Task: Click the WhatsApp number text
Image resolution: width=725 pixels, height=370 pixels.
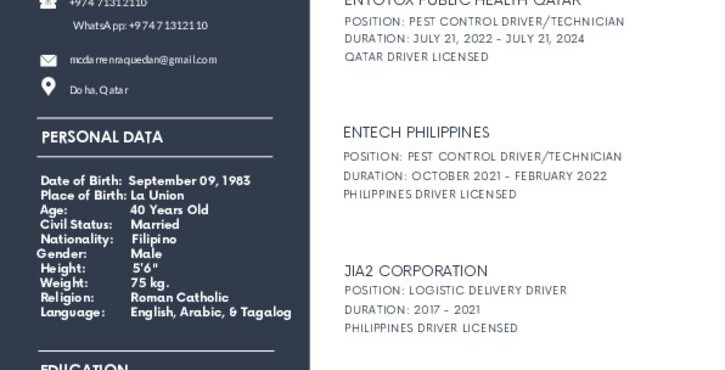Action: (141, 25)
